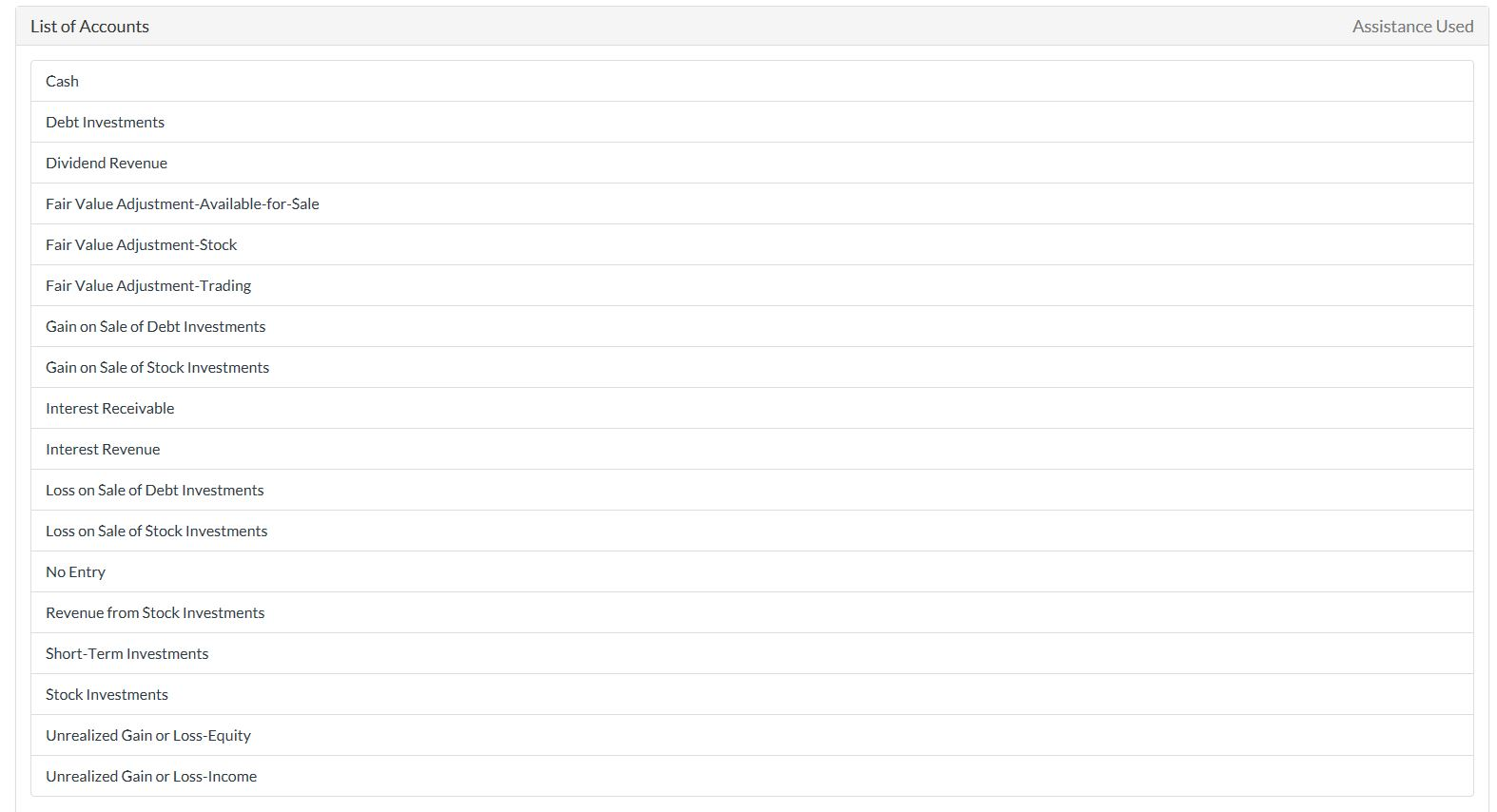Screen dimensions: 1497x812
Task: Pick the Interest Receivable account
Action: 109,408
